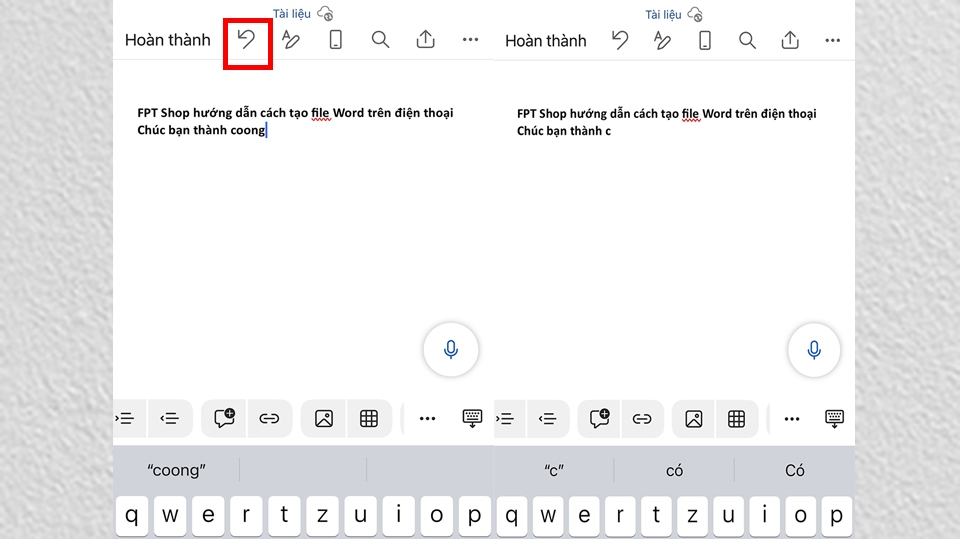Image resolution: width=960 pixels, height=539 pixels.
Task: Tap the share icon in the right screen
Action: click(x=790, y=40)
